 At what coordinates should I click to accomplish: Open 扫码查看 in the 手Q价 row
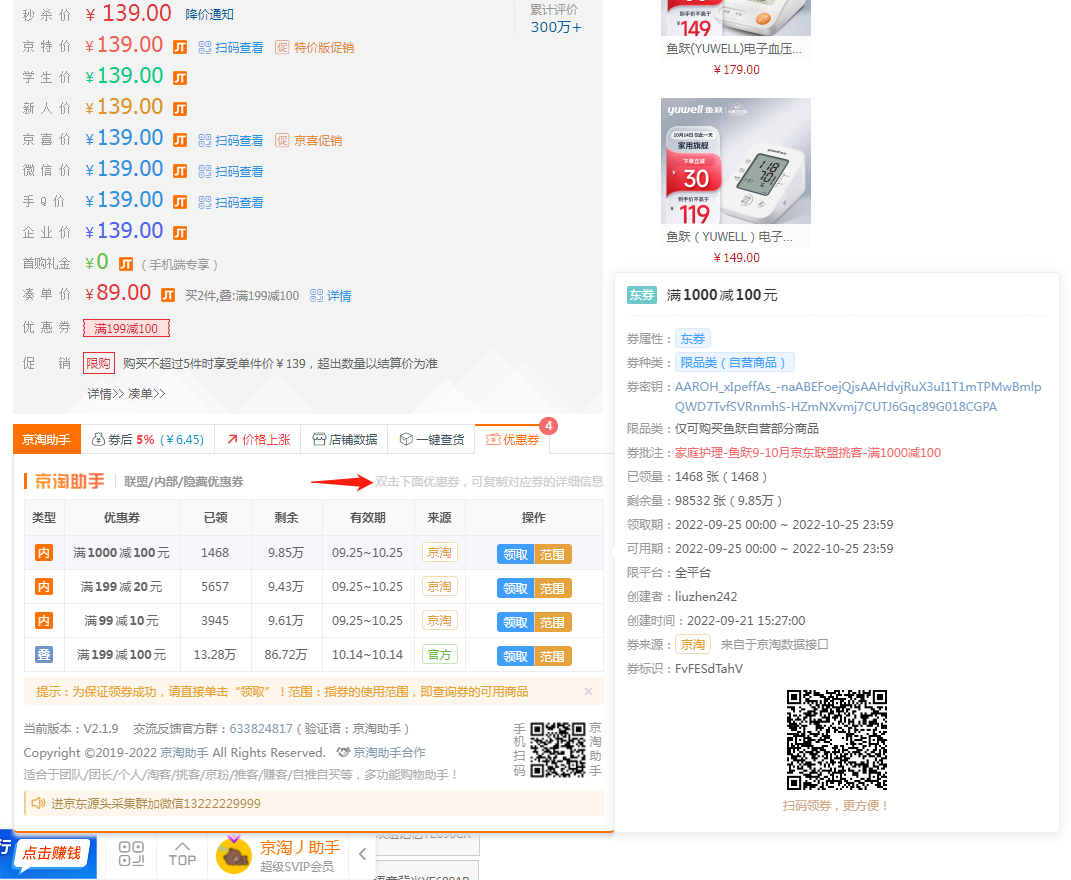pyautogui.click(x=231, y=203)
